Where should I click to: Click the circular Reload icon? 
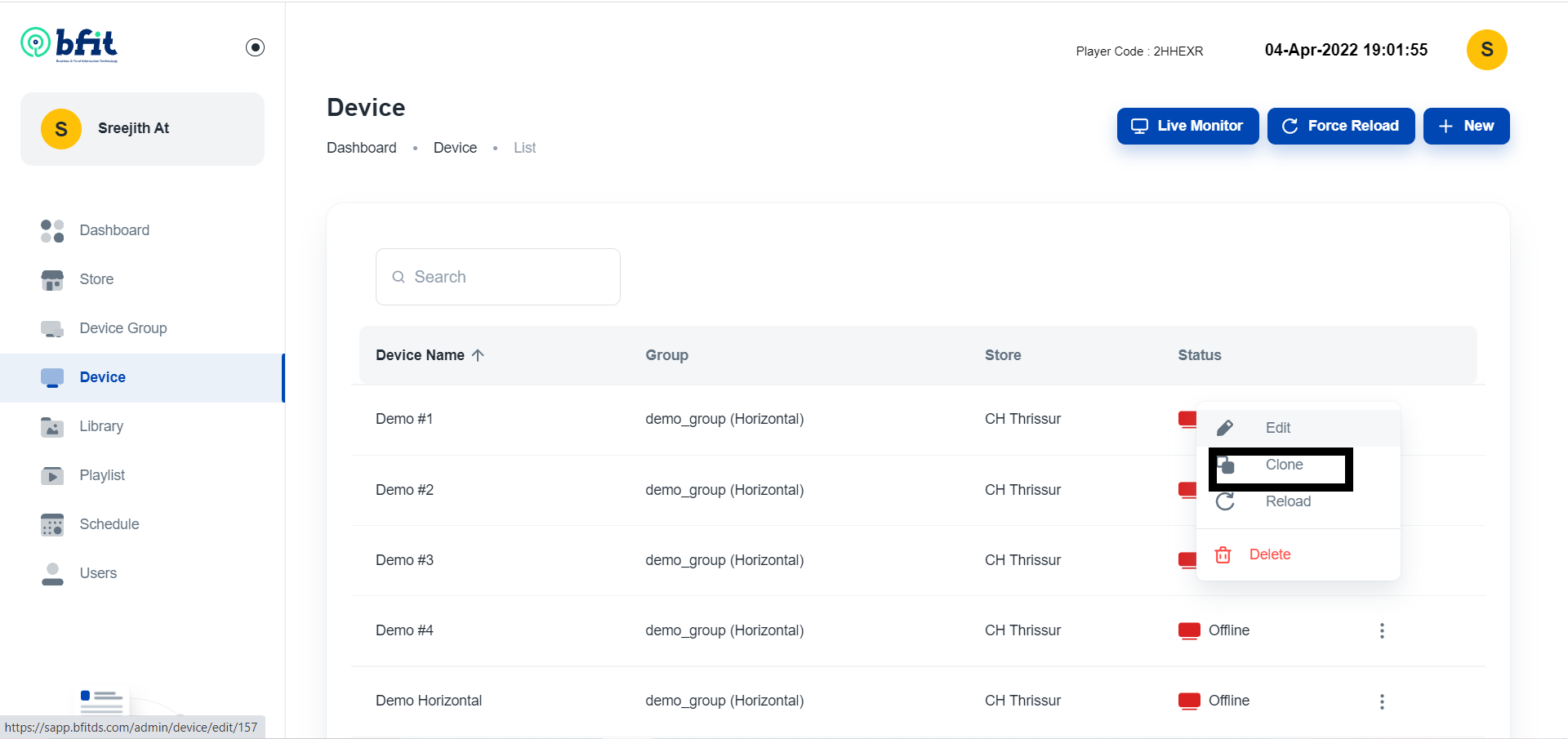tap(1224, 501)
